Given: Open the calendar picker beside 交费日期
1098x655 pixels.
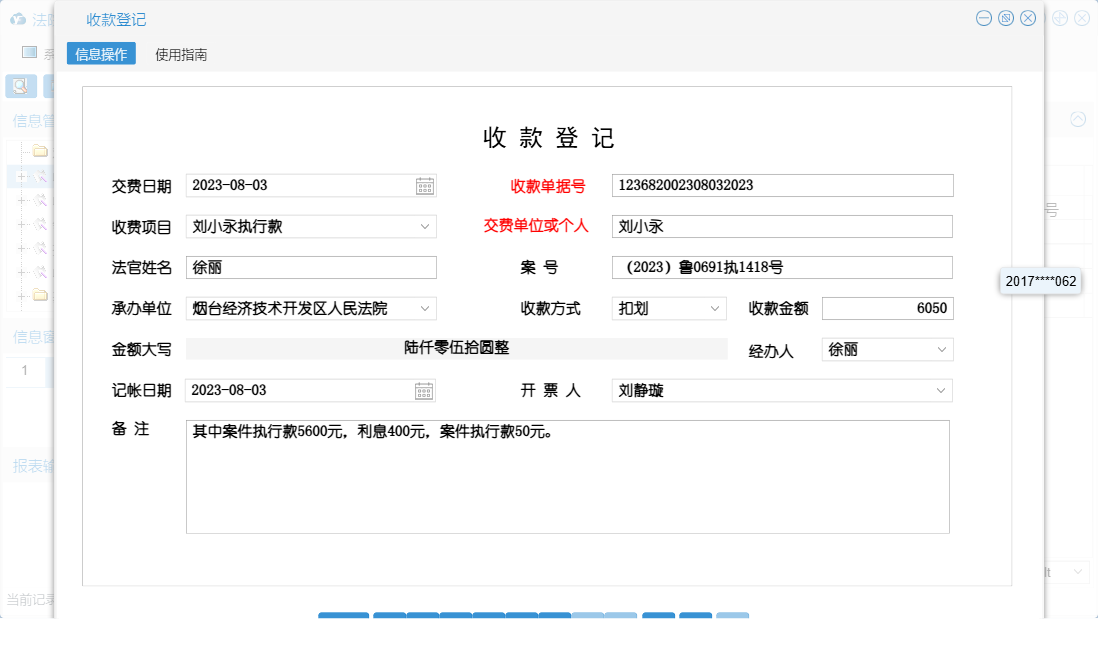Looking at the screenshot, I should coord(424,185).
